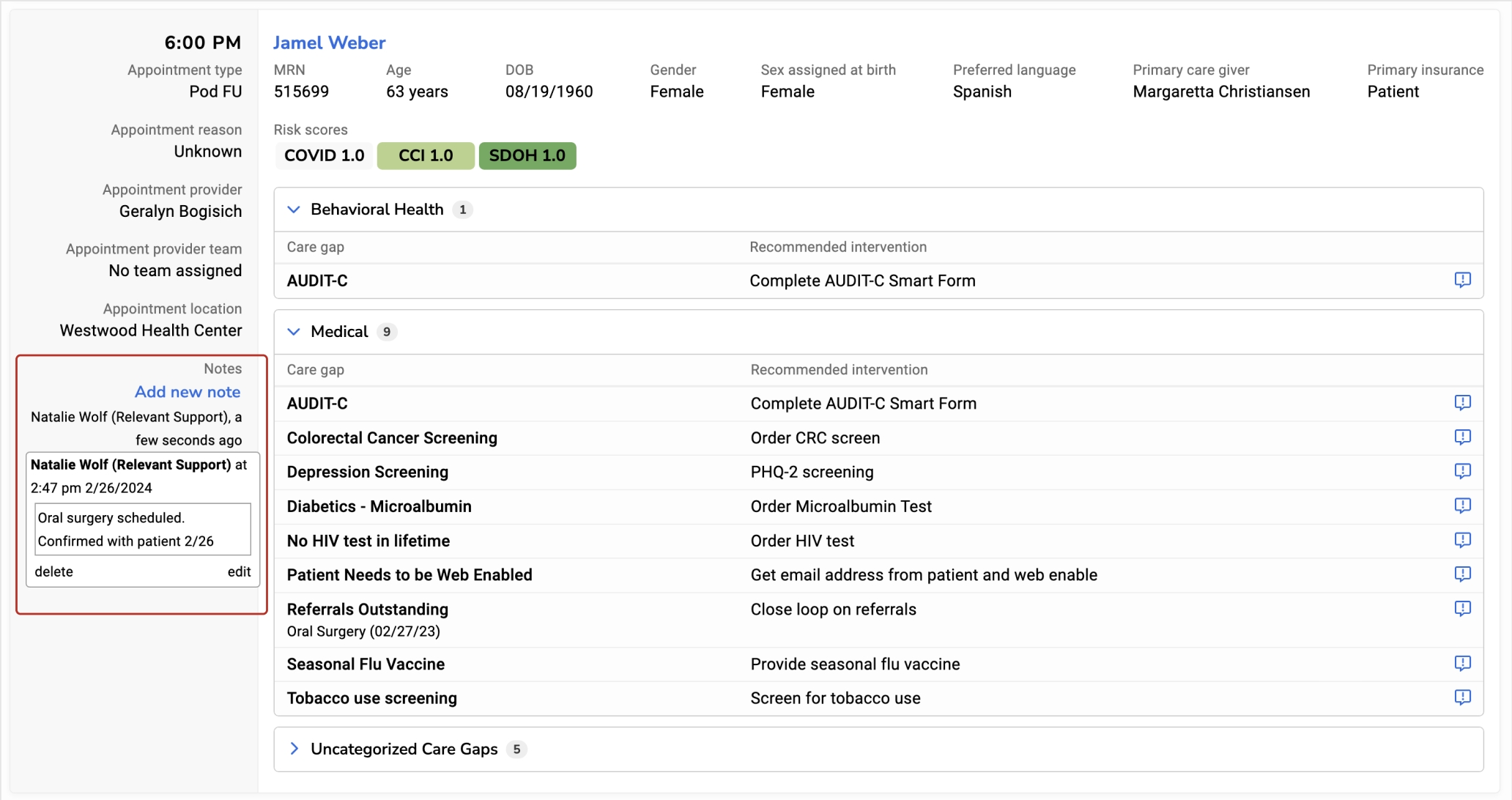This screenshot has width=1512, height=800.
Task: Click feedback icon for Order HIV test
Action: pyautogui.click(x=1462, y=540)
